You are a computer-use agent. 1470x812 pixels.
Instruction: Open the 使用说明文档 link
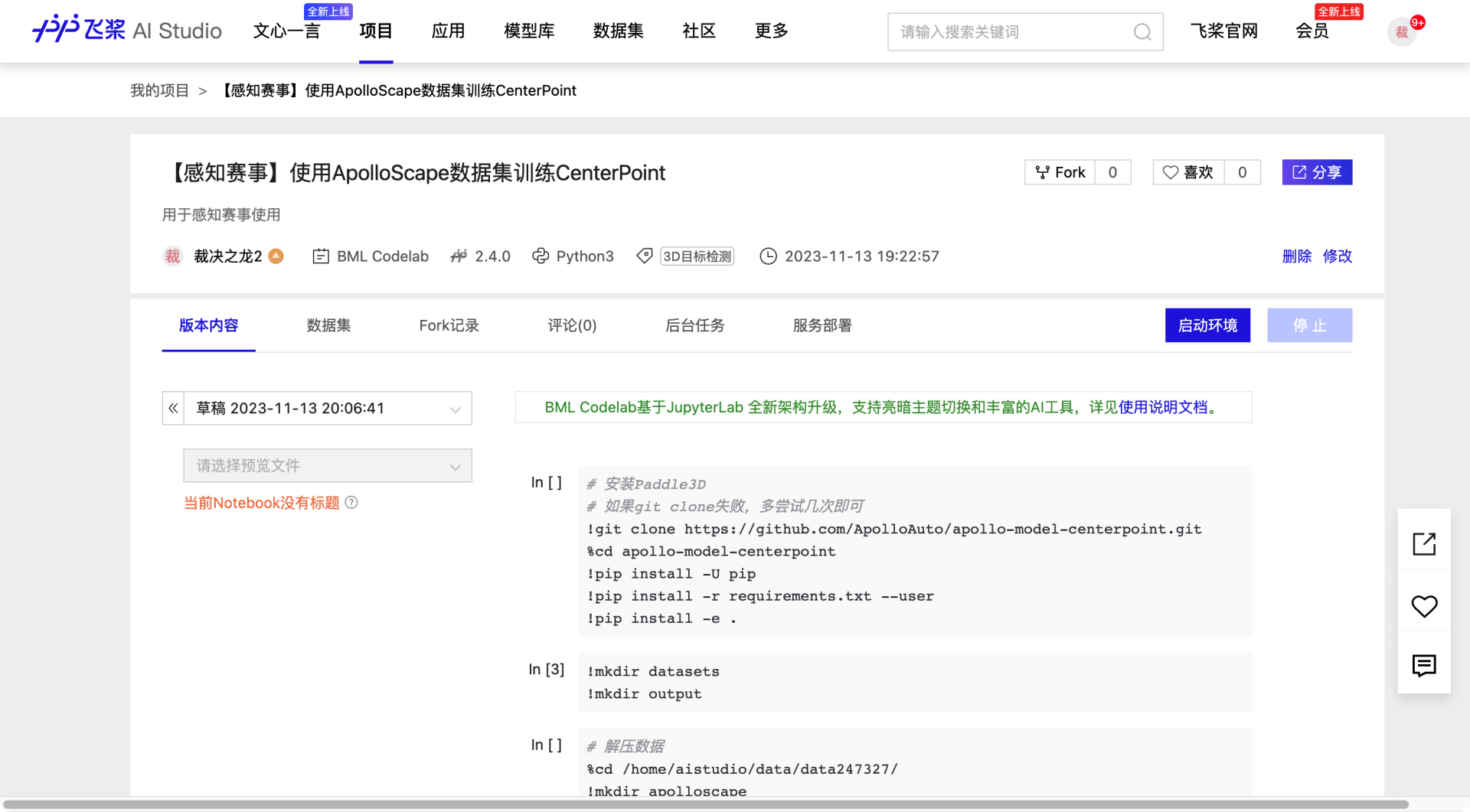click(x=1164, y=407)
